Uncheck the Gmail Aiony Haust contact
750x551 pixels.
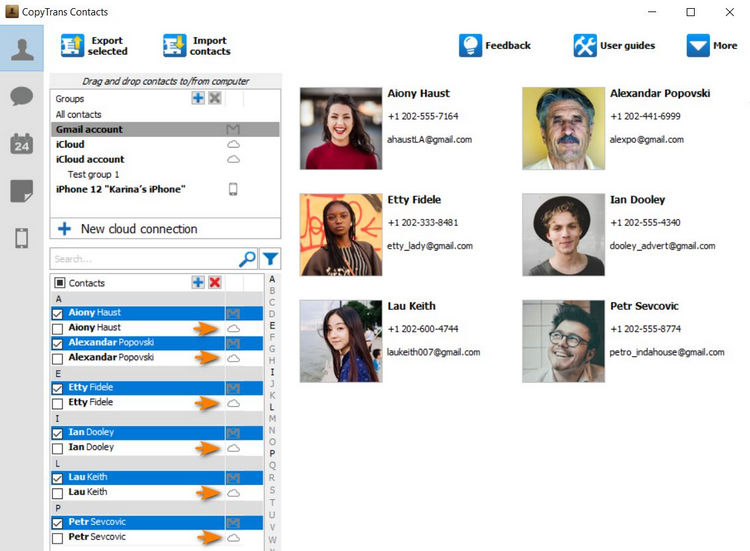click(x=57, y=314)
